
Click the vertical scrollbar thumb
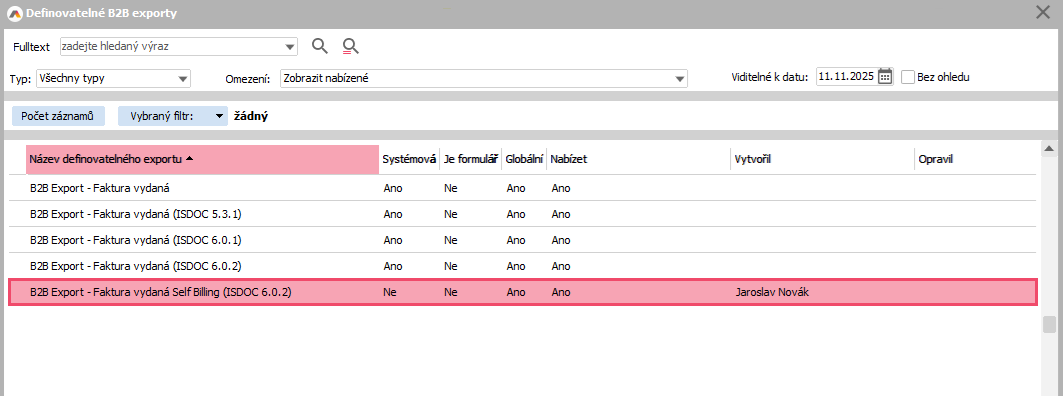1049,324
